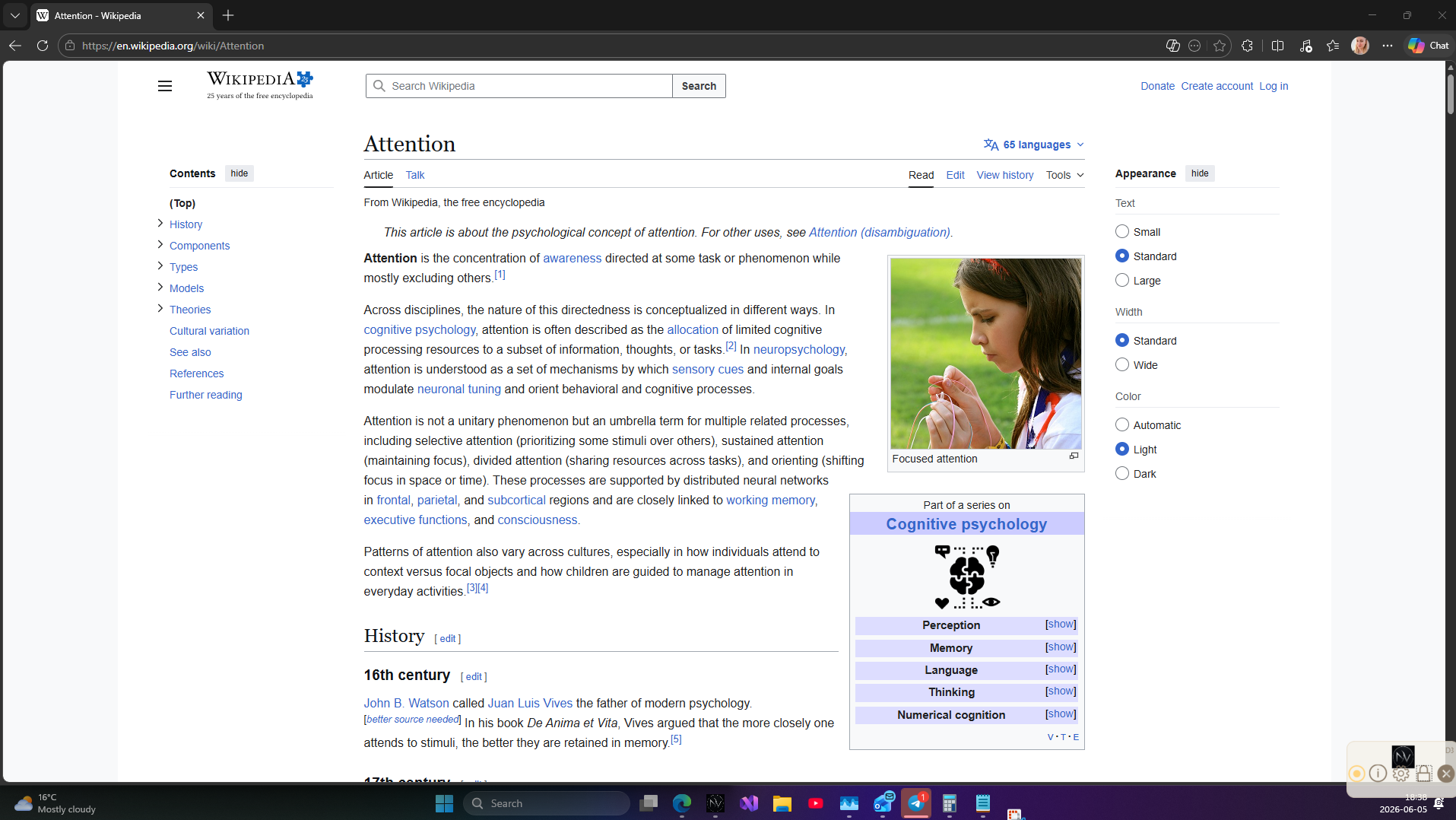
Task: Open the Favorites list icon
Action: pyautogui.click(x=1333, y=46)
